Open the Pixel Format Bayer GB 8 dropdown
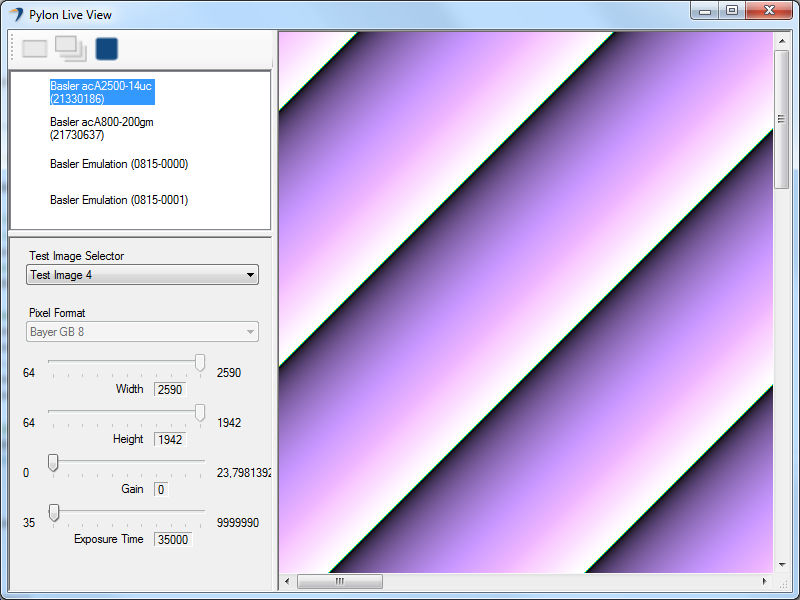Image resolution: width=800 pixels, height=600 pixels. click(142, 332)
